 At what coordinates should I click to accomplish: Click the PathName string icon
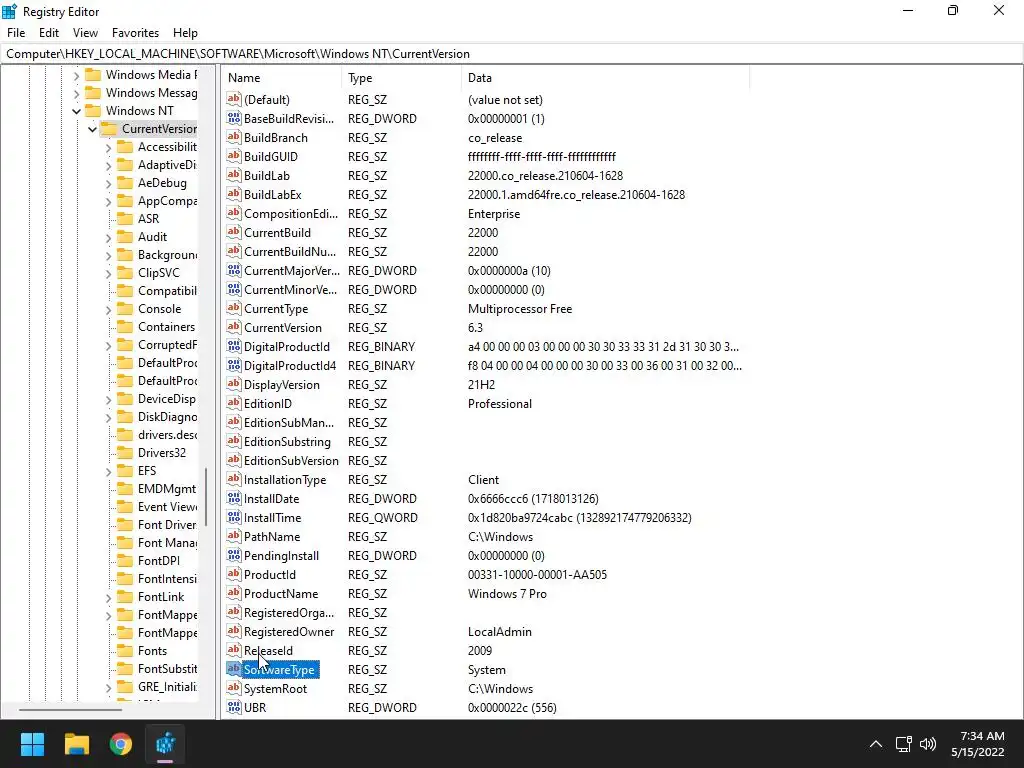(x=234, y=536)
